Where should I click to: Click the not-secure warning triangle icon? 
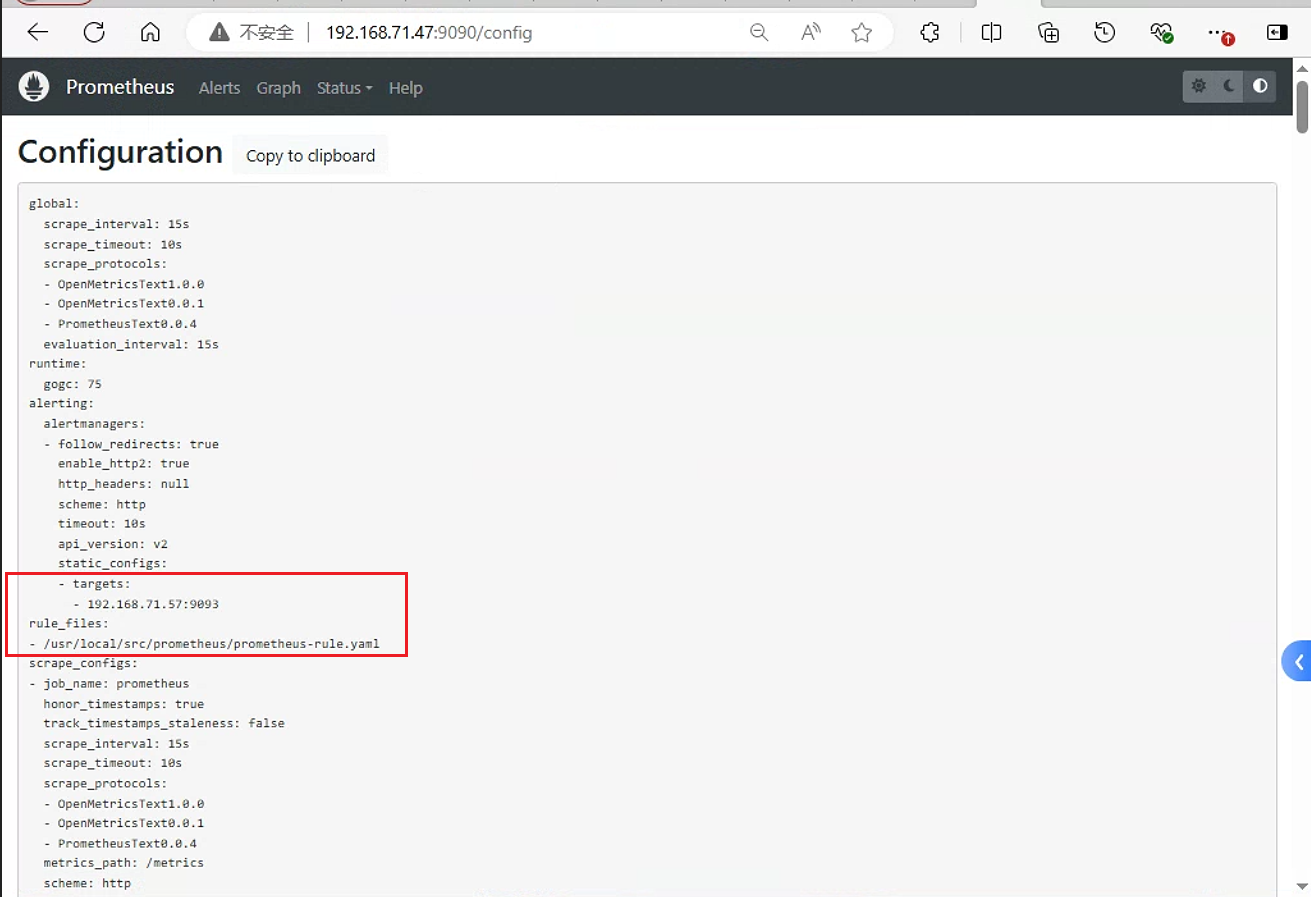pyautogui.click(x=219, y=33)
